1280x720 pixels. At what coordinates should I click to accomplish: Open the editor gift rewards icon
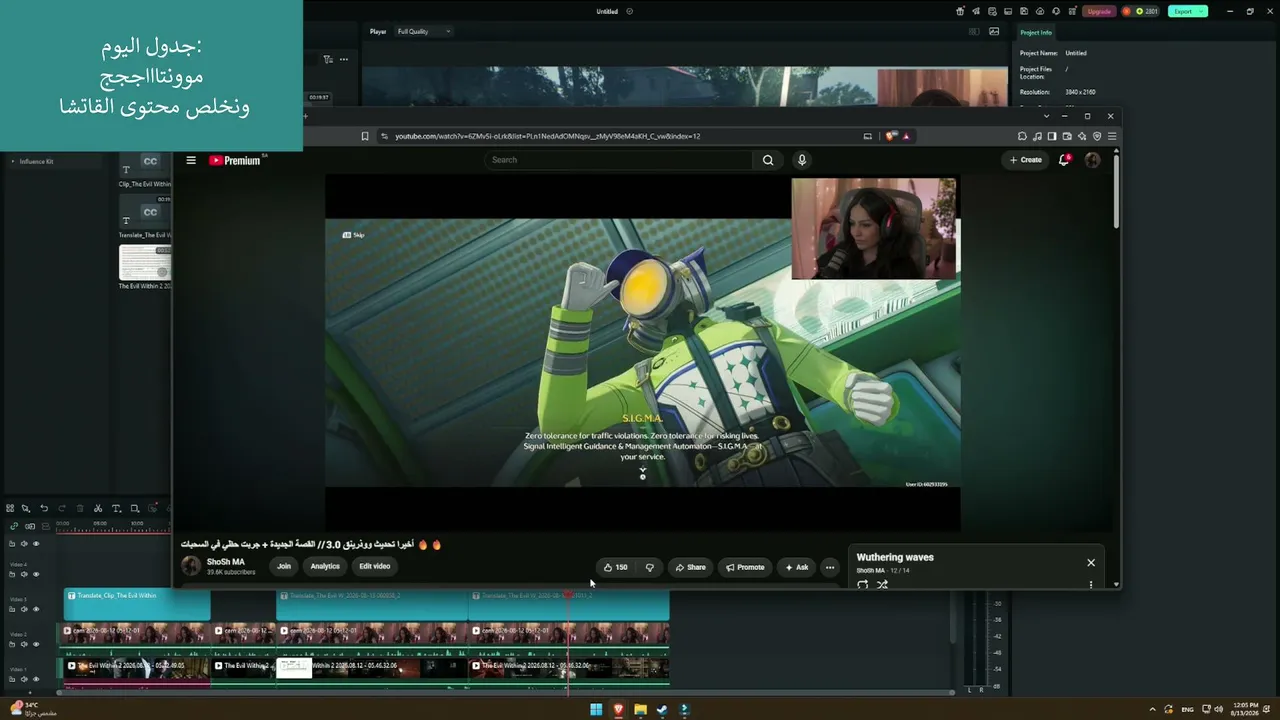[x=961, y=11]
